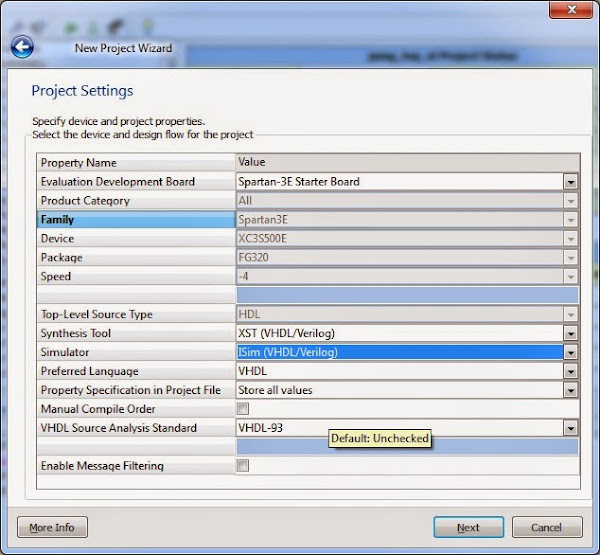Open the Device dropdown arrow
Screen dimensions: 600x555
(x=570, y=238)
